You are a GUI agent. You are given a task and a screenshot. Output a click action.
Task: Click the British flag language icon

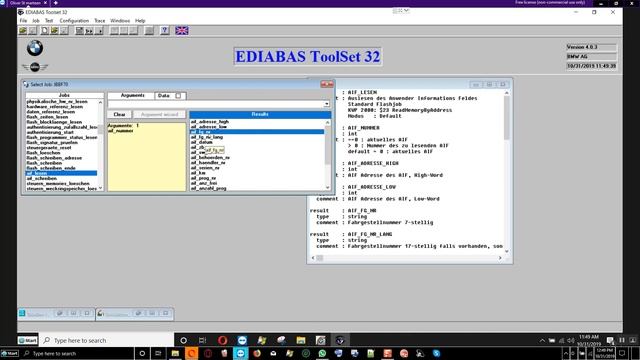[182, 31]
